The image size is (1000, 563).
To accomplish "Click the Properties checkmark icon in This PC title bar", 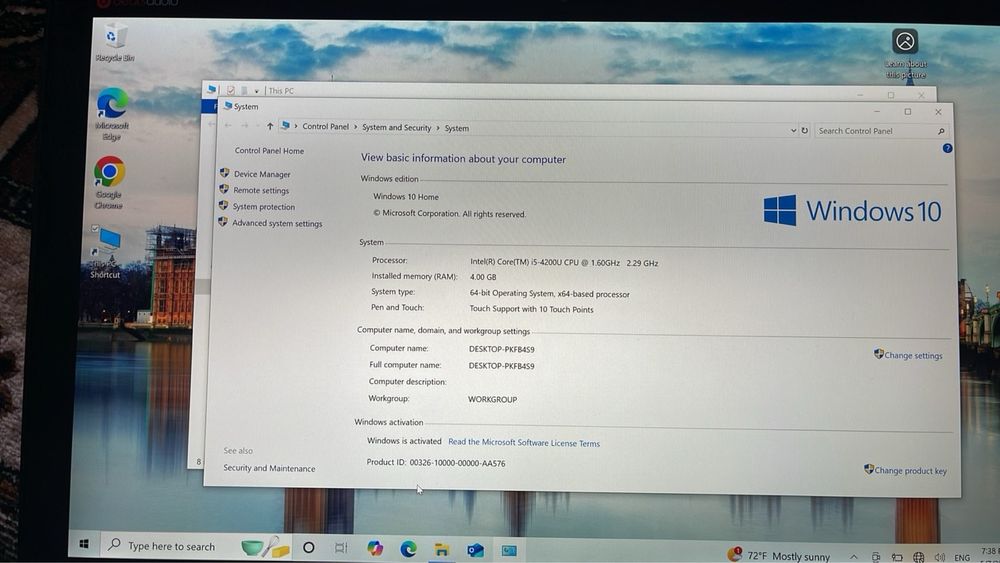I will [x=231, y=91].
